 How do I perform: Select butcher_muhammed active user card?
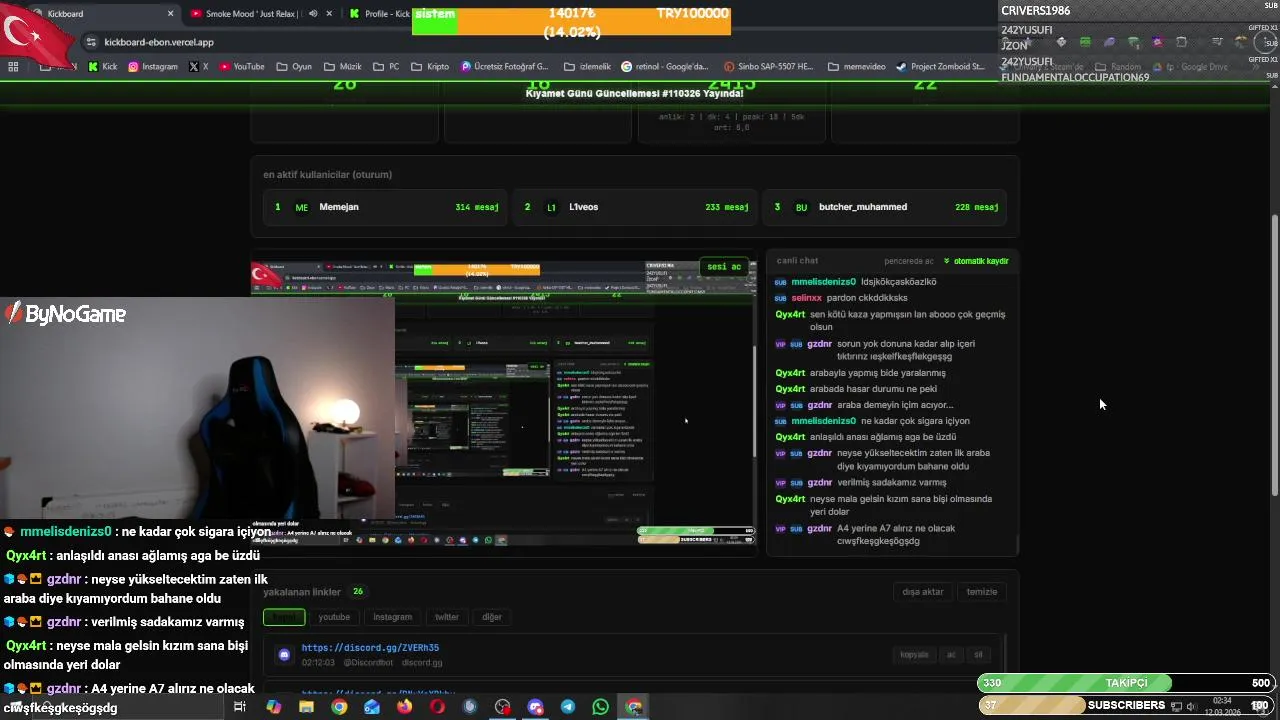pos(884,207)
